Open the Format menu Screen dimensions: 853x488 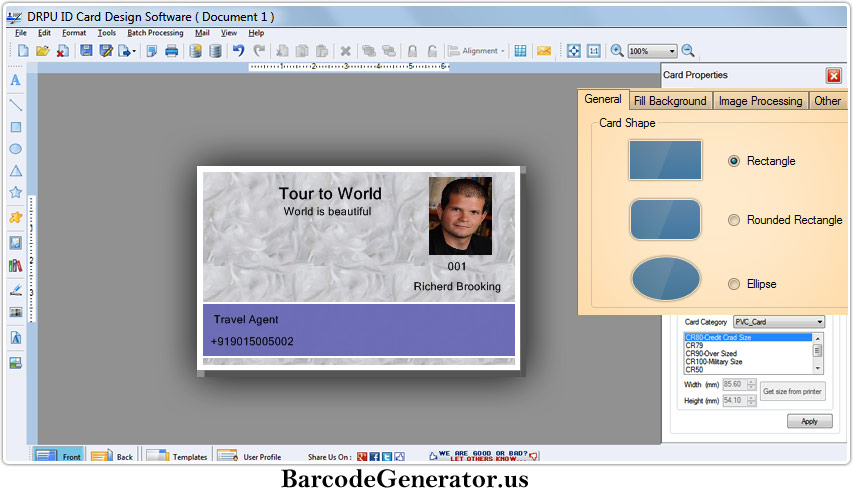74,33
